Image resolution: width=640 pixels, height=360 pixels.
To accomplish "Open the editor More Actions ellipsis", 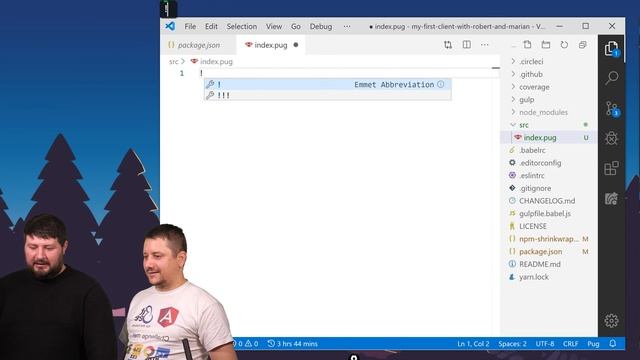I will pyautogui.click(x=484, y=45).
